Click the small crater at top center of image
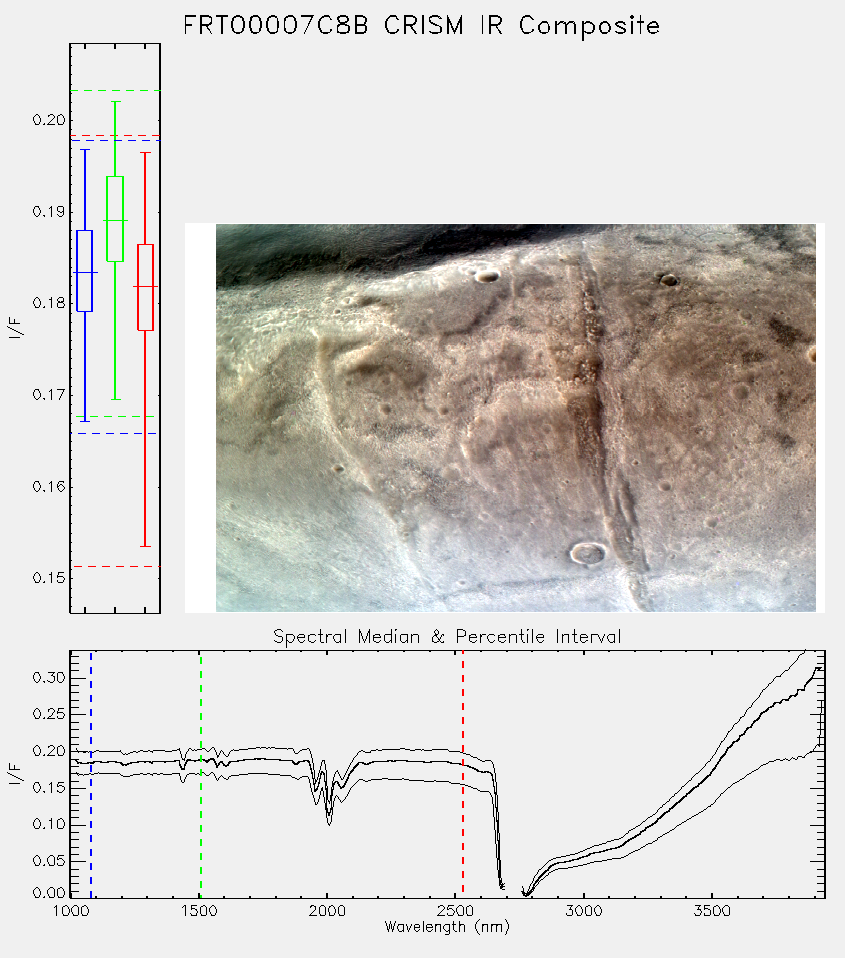 (x=488, y=276)
